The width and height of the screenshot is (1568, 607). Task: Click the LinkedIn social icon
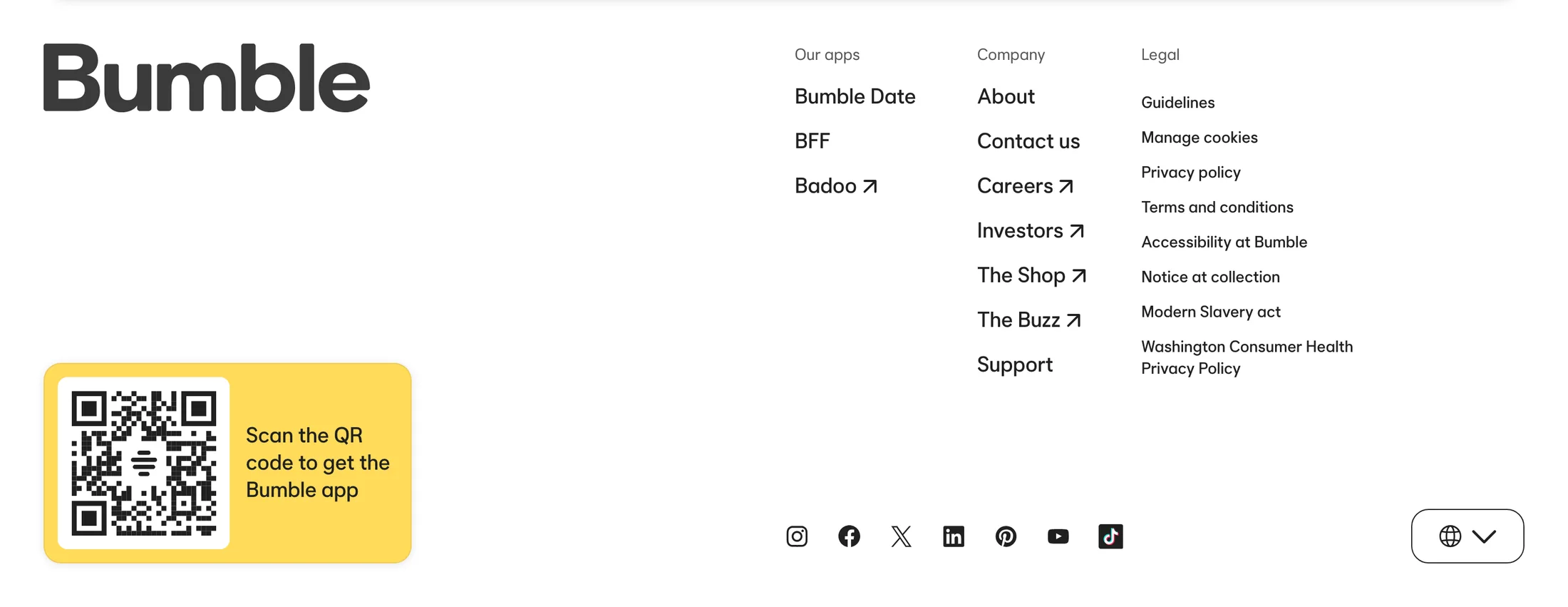pyautogui.click(x=954, y=536)
